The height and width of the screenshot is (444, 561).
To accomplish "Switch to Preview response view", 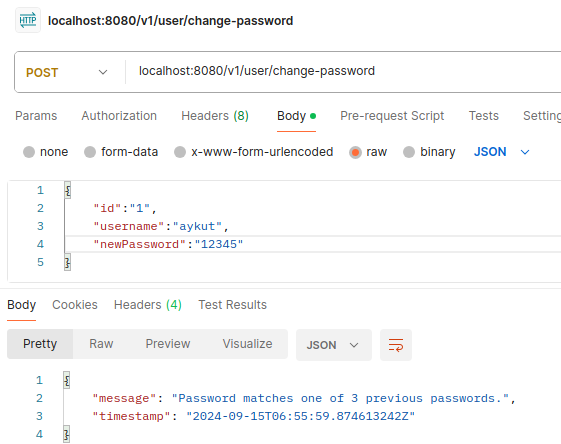I will pyautogui.click(x=168, y=344).
